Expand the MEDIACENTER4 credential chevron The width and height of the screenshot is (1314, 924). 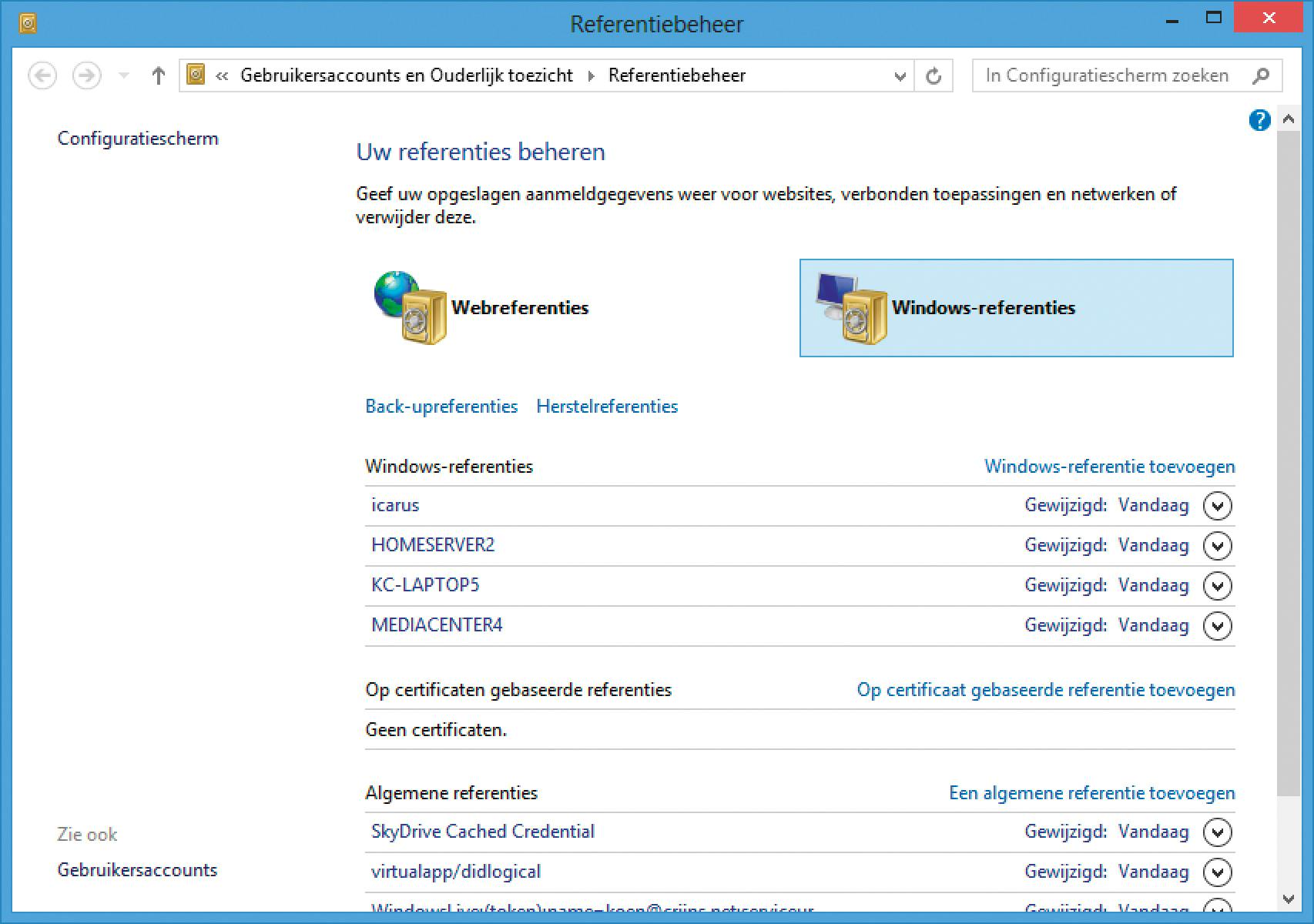[x=1217, y=626]
